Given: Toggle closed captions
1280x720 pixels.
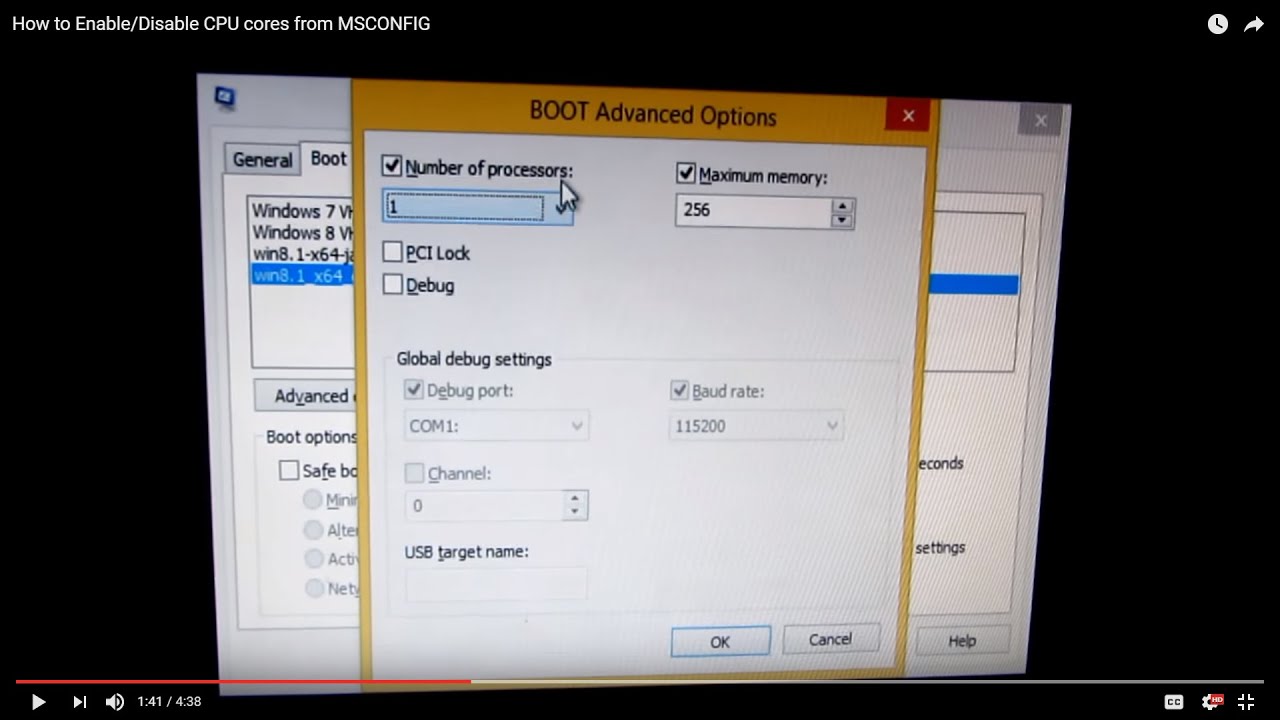Looking at the screenshot, I should pos(1174,702).
